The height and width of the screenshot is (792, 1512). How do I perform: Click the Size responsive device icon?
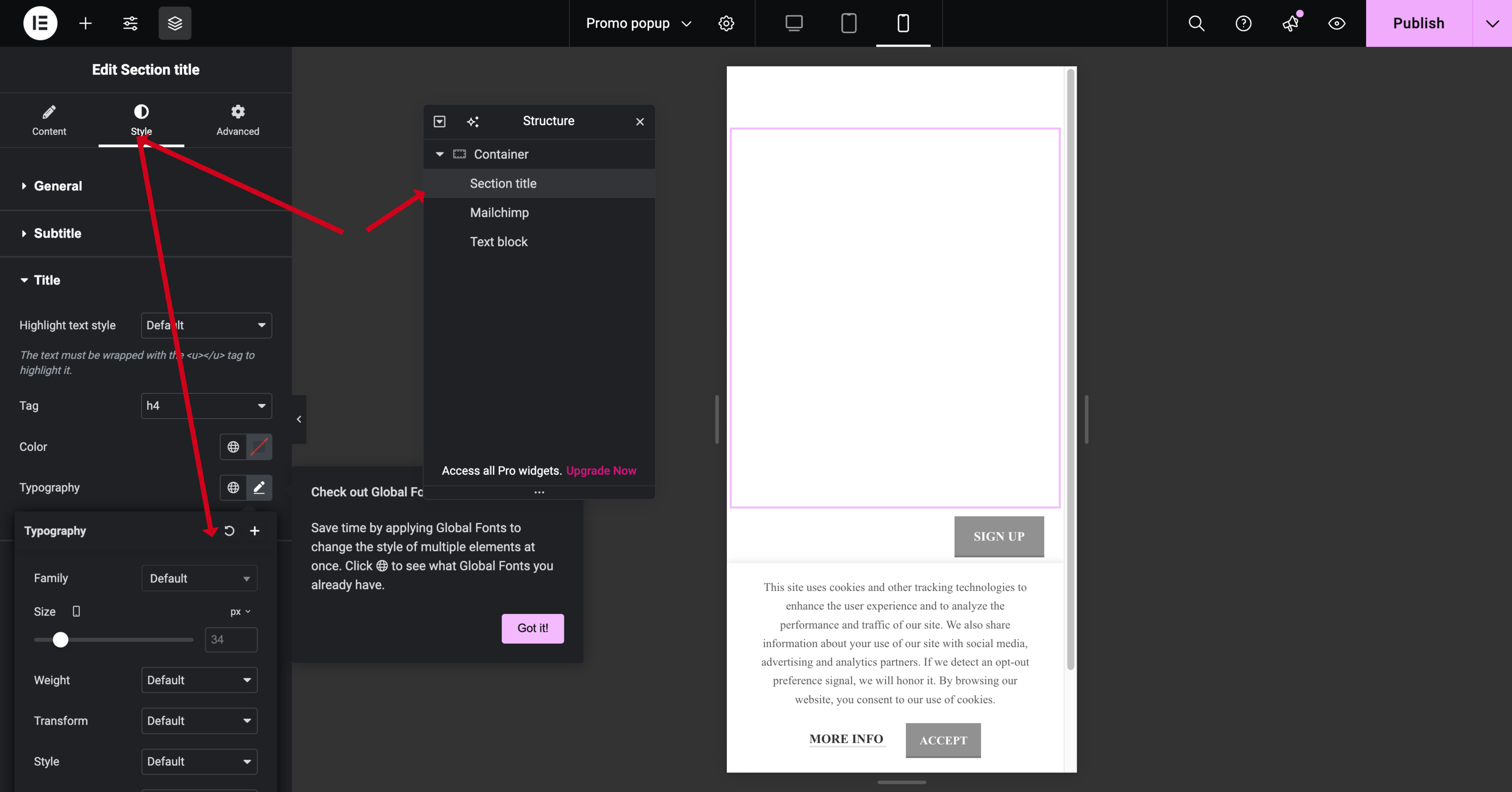pyautogui.click(x=76, y=611)
